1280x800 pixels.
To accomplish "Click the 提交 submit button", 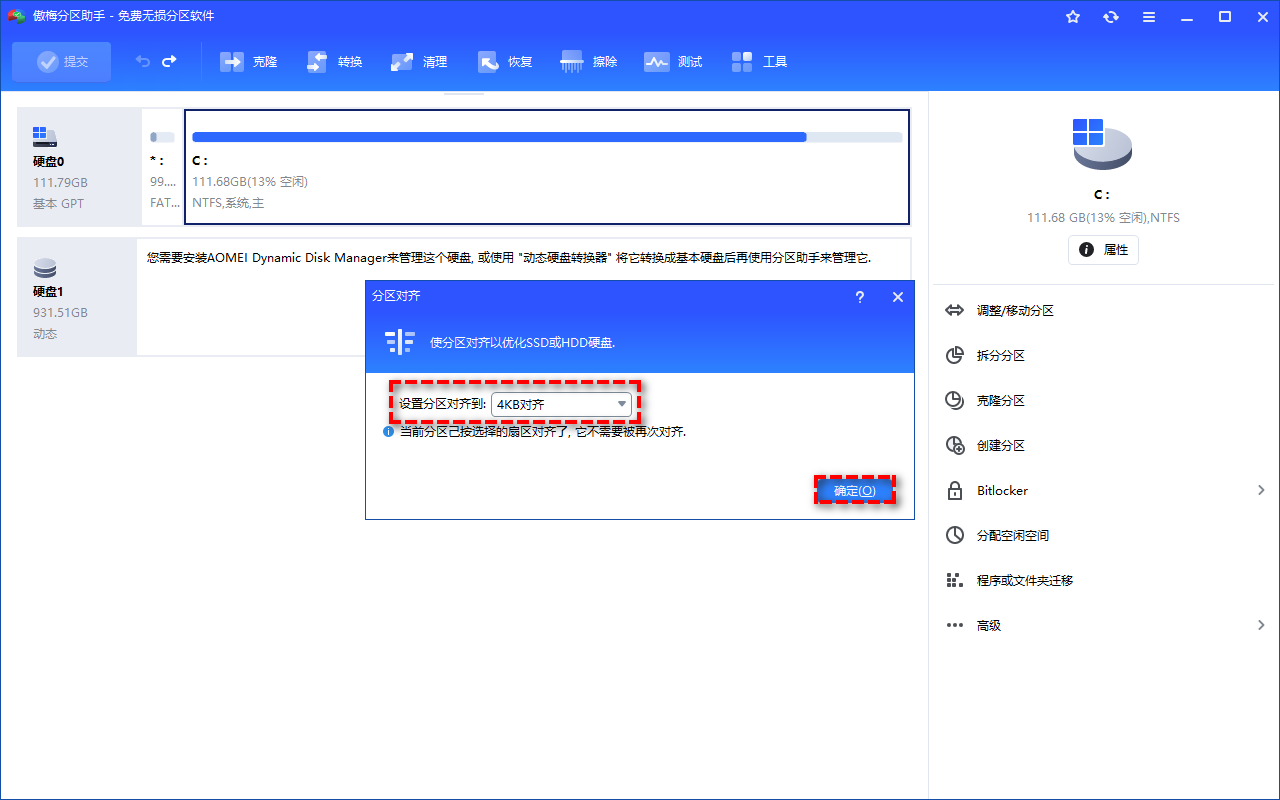I will [x=61, y=61].
